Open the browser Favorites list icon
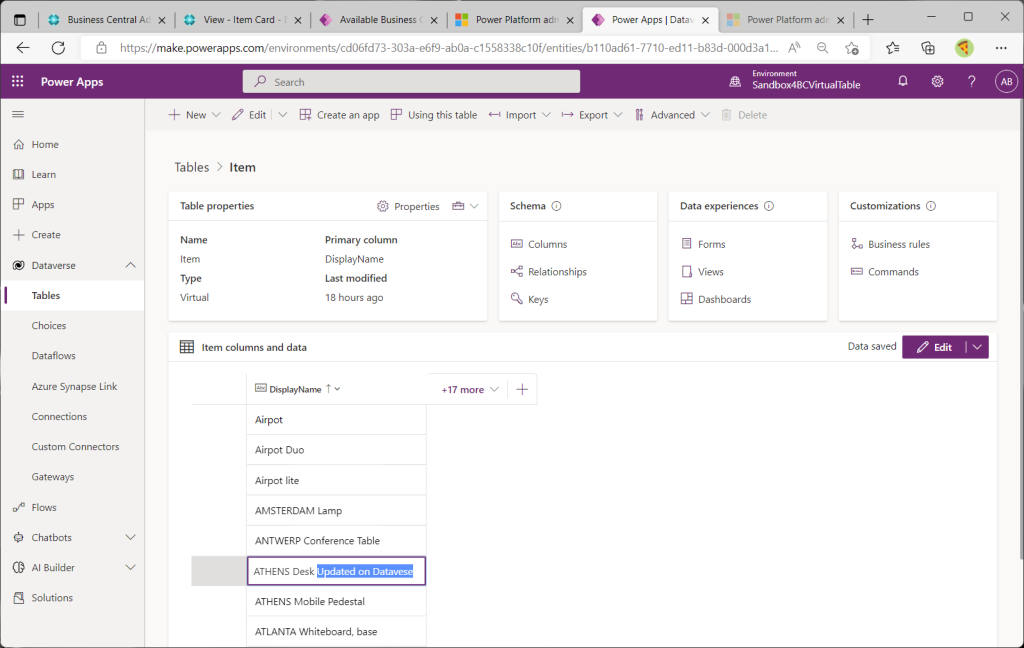Viewport: 1024px width, 648px height. point(893,48)
